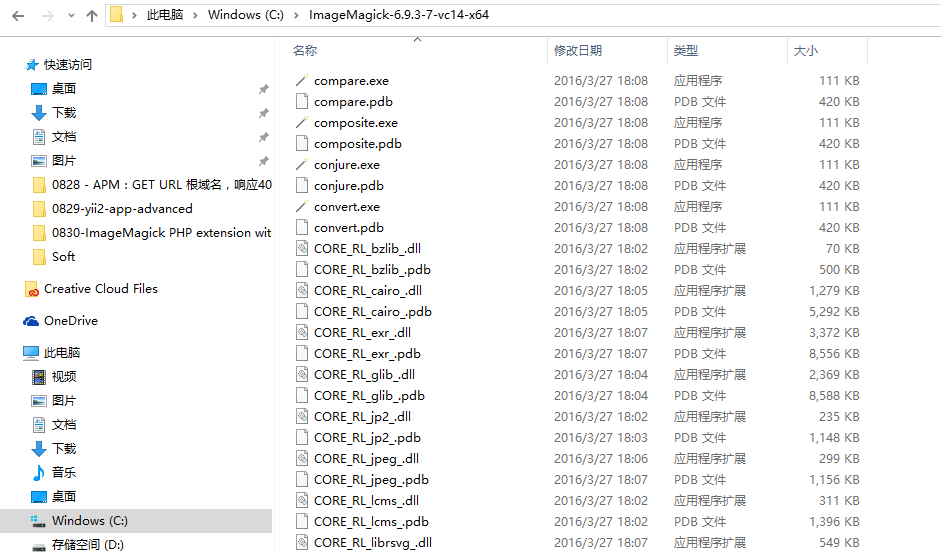Open pinned 桌面 under 快速访问
941x555 pixels.
click(x=64, y=89)
